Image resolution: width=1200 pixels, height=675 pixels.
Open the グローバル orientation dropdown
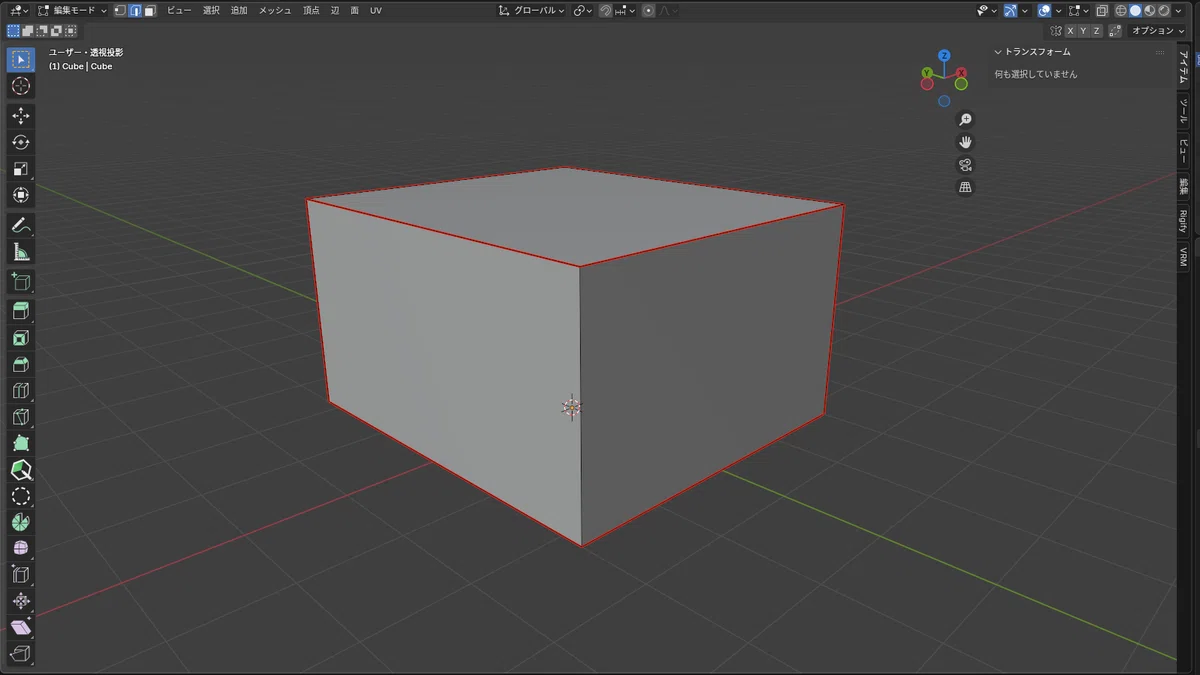click(x=531, y=10)
